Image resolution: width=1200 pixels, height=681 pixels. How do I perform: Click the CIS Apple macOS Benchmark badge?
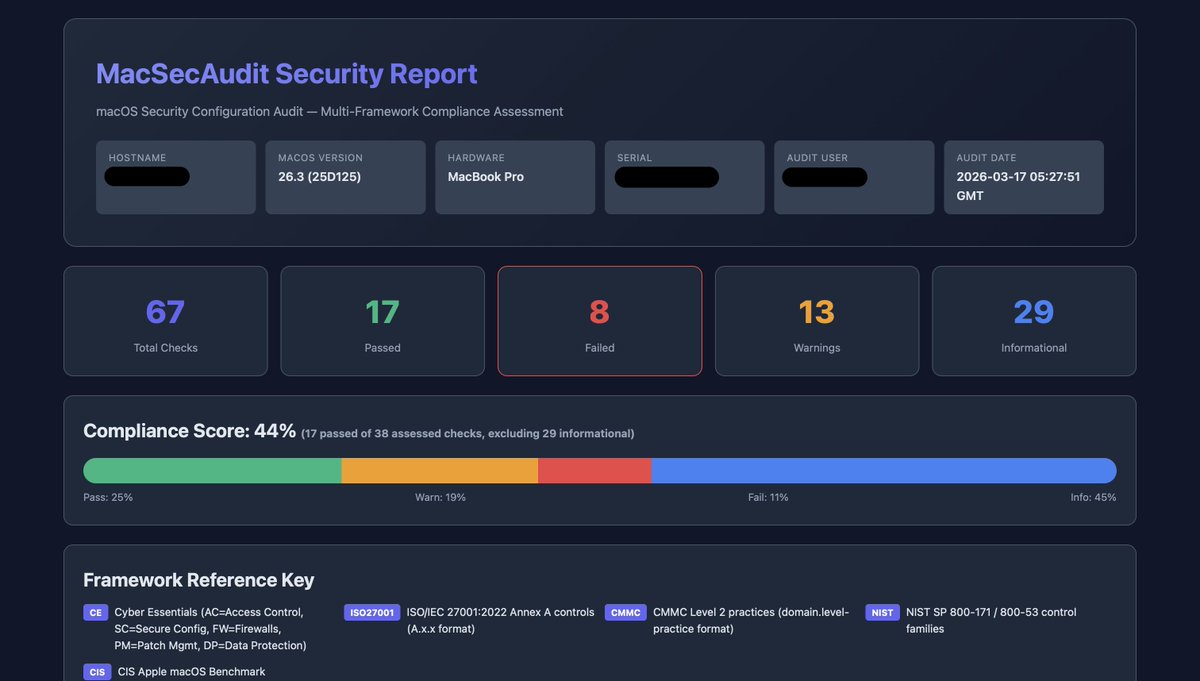(x=96, y=672)
